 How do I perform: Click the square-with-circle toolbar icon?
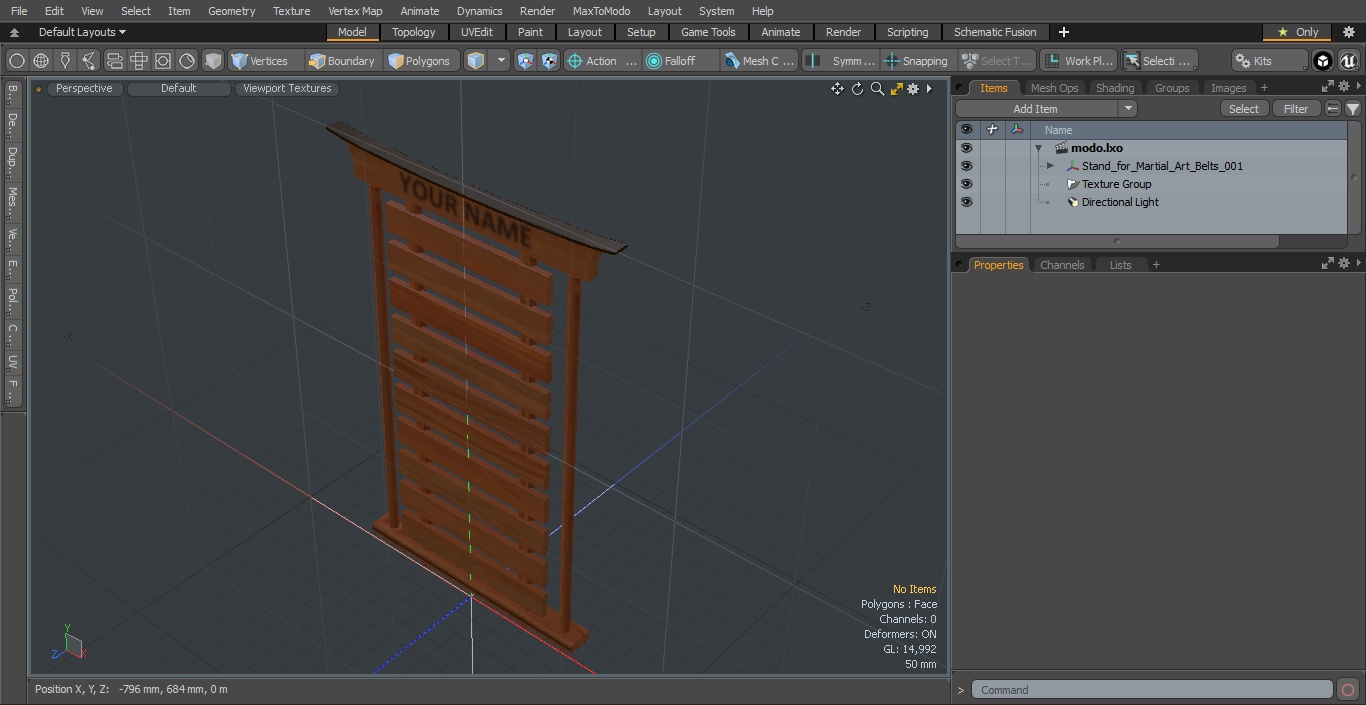pyautogui.click(x=163, y=61)
